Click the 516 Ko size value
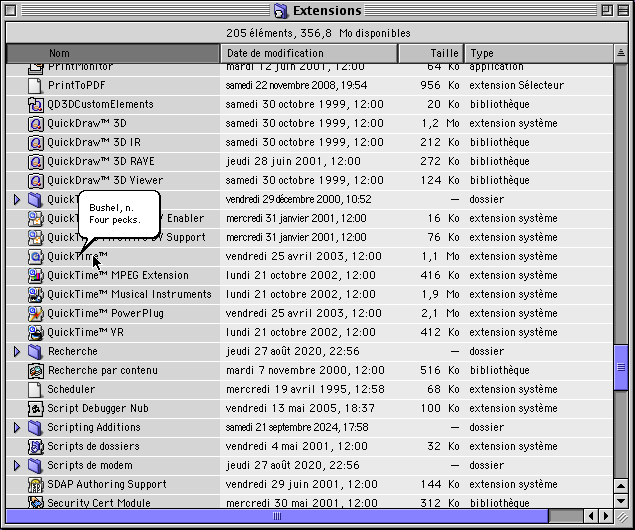This screenshot has height=530, width=635. [440, 370]
